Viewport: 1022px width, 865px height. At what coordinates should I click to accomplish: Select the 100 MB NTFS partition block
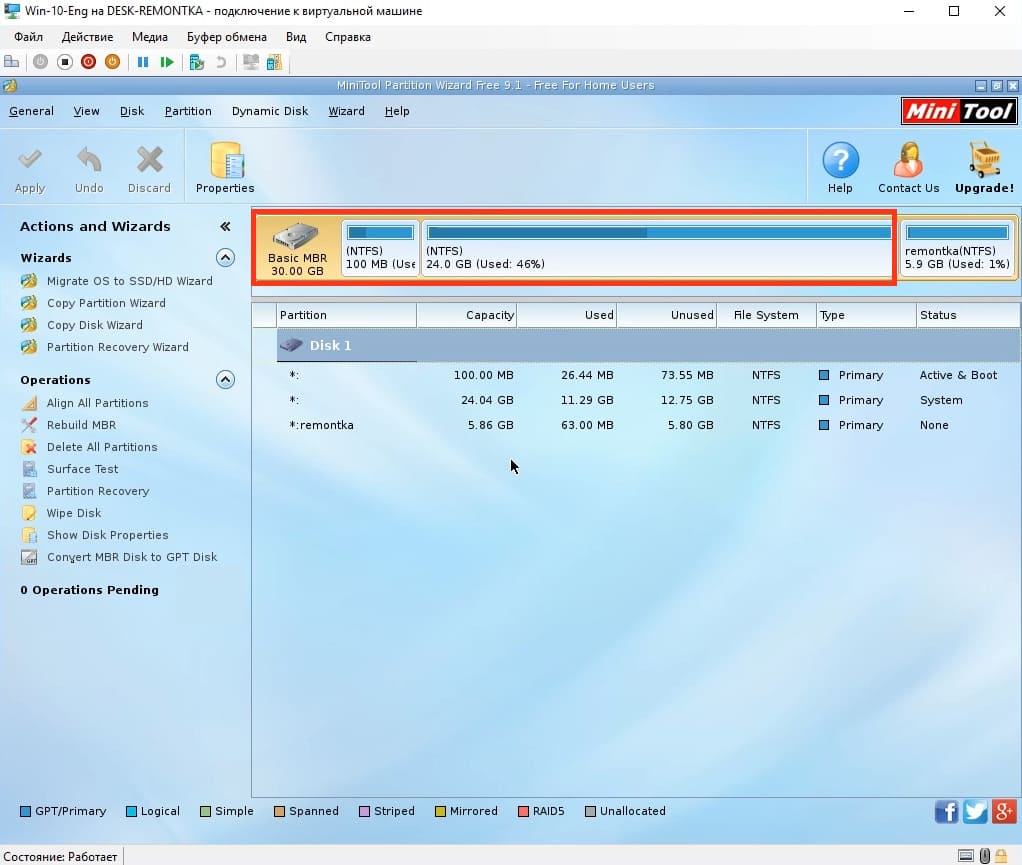[380, 248]
